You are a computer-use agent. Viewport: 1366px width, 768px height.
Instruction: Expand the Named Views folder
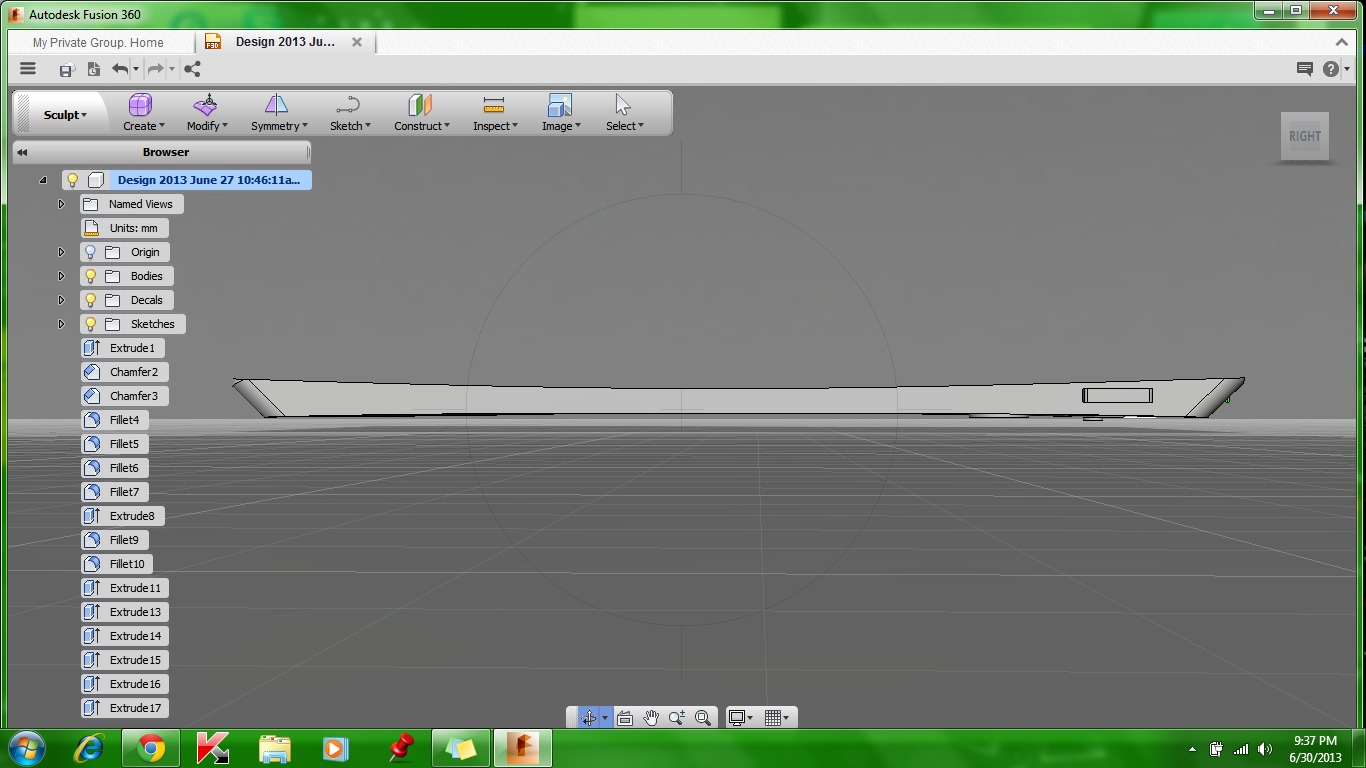[61, 203]
